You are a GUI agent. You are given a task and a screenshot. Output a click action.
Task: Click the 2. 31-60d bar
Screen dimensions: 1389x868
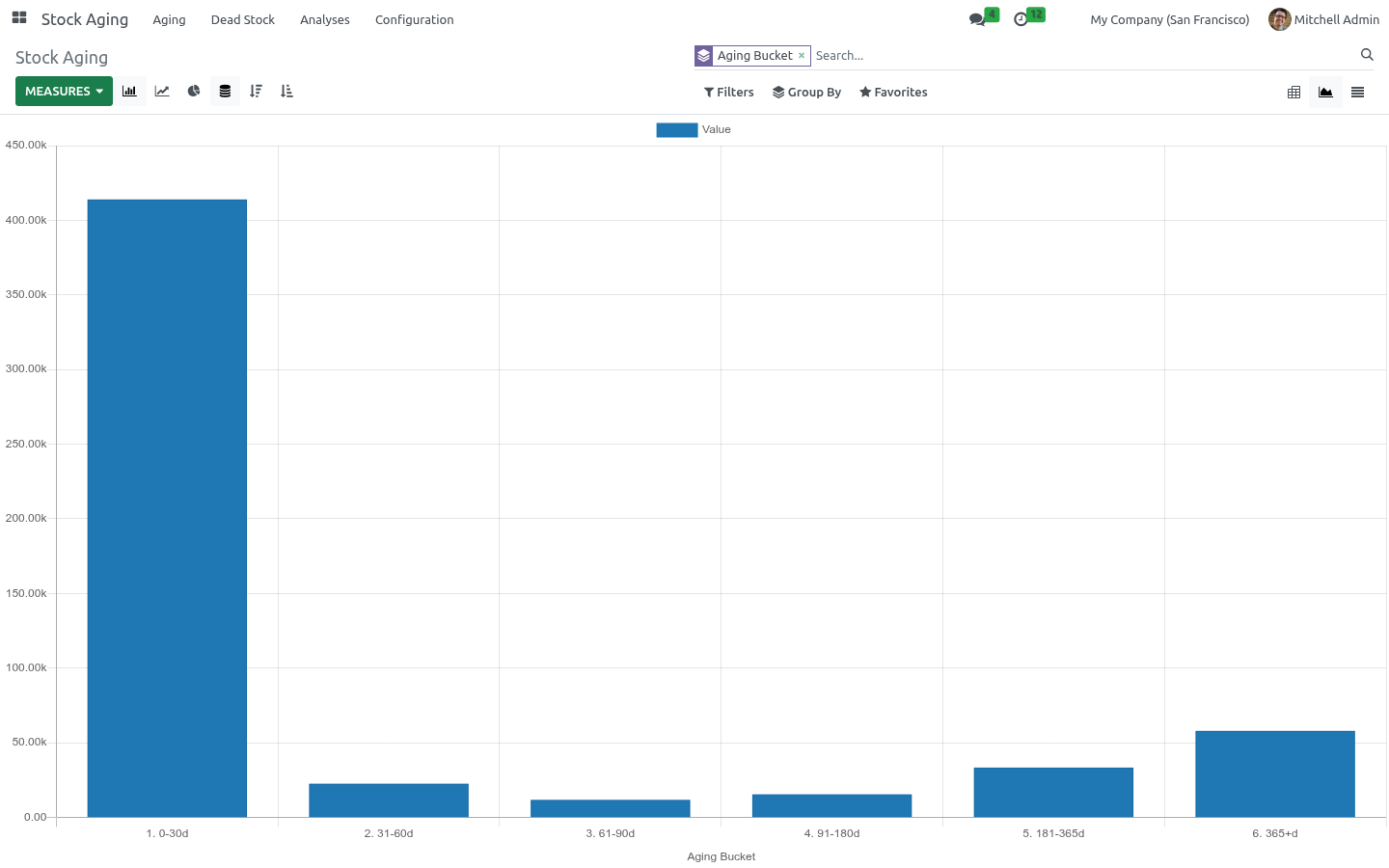(x=389, y=800)
